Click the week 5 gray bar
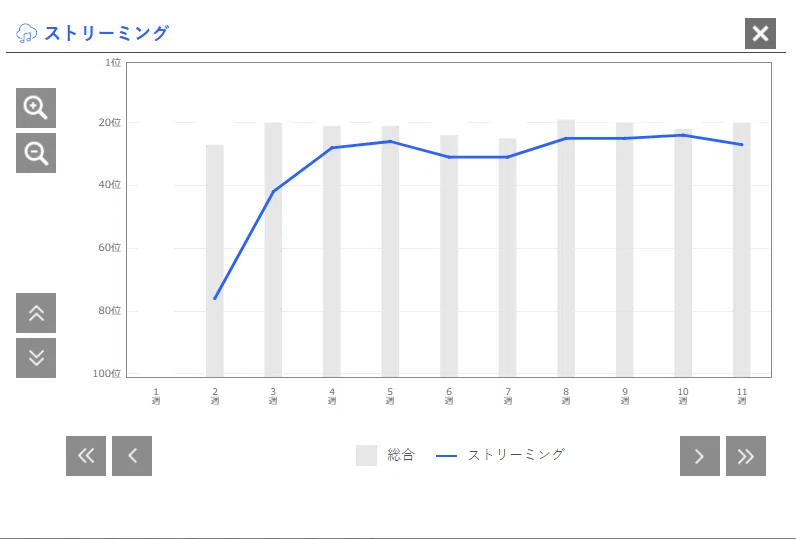Image resolution: width=796 pixels, height=539 pixels. tap(390, 251)
